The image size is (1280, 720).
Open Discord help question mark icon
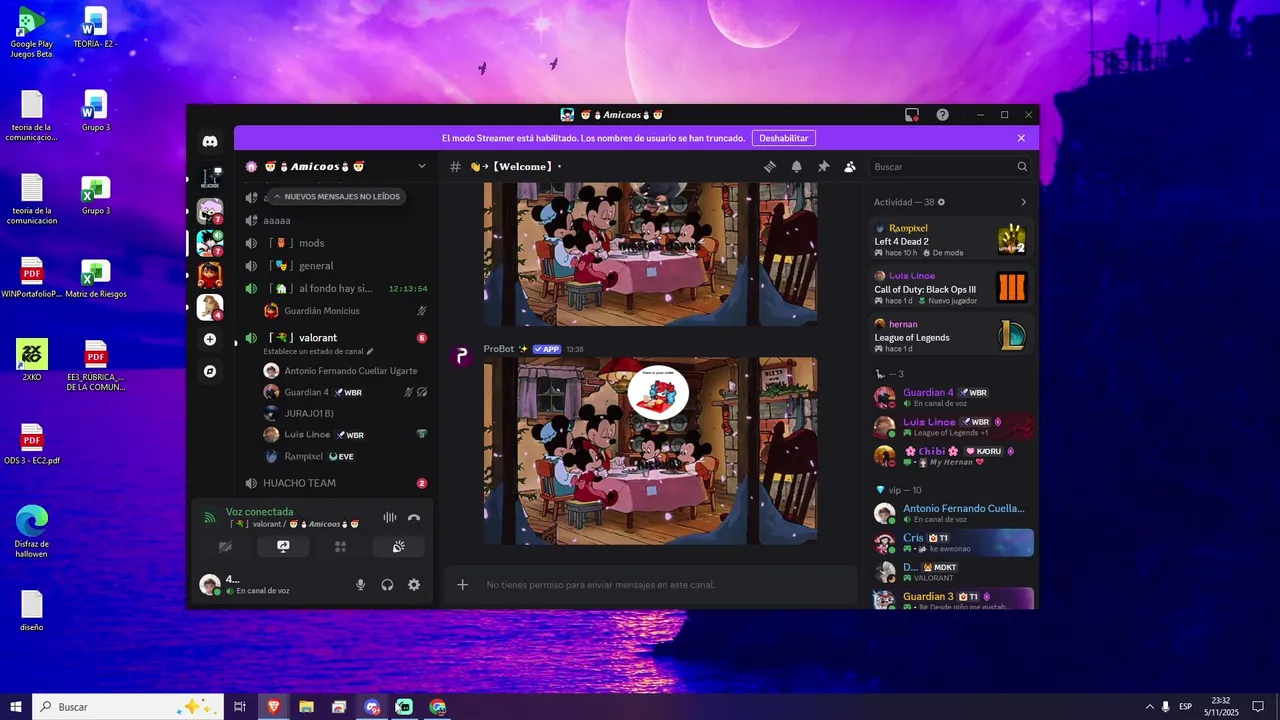(x=942, y=115)
